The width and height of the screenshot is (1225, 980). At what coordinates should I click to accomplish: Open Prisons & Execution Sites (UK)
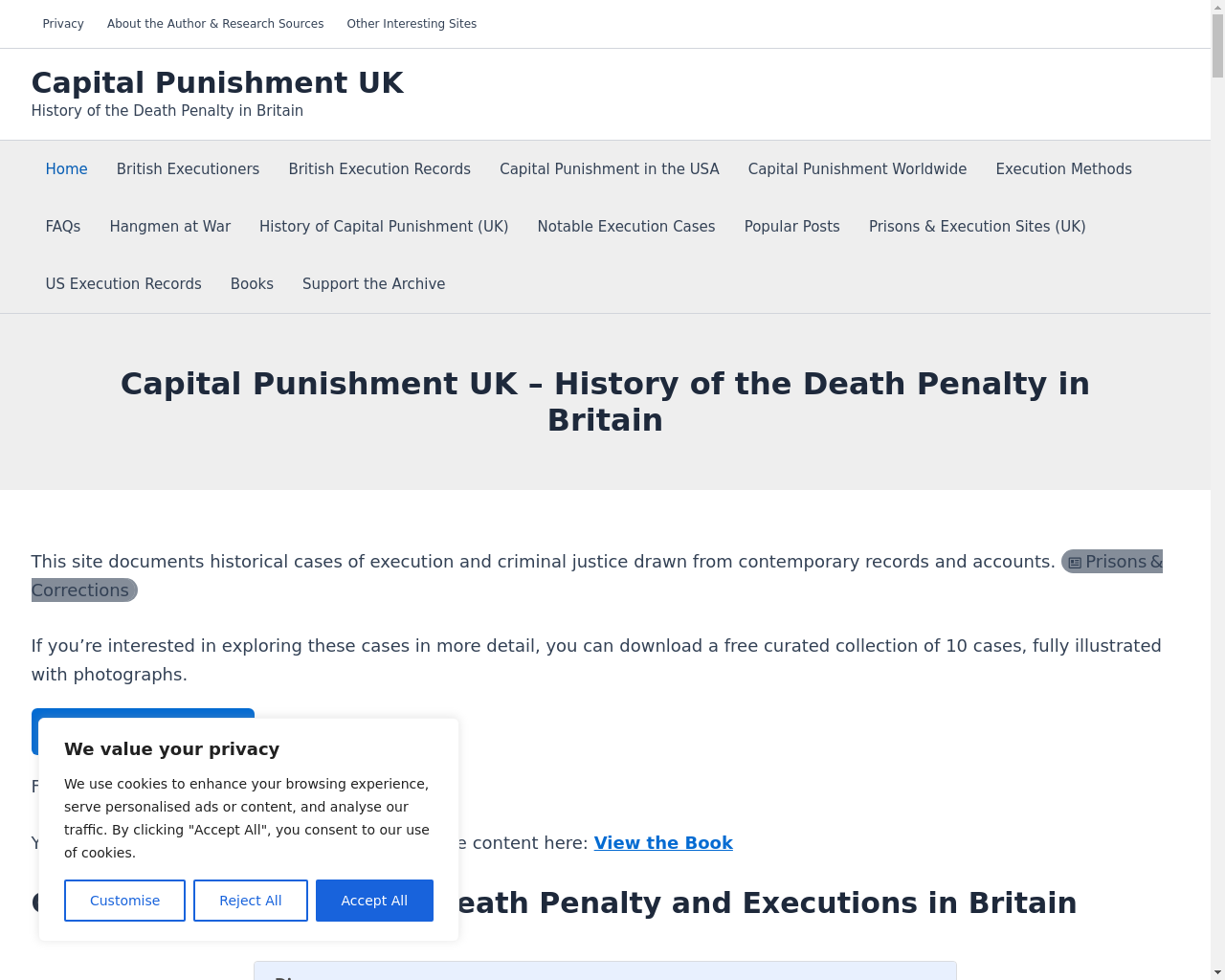[x=977, y=227]
